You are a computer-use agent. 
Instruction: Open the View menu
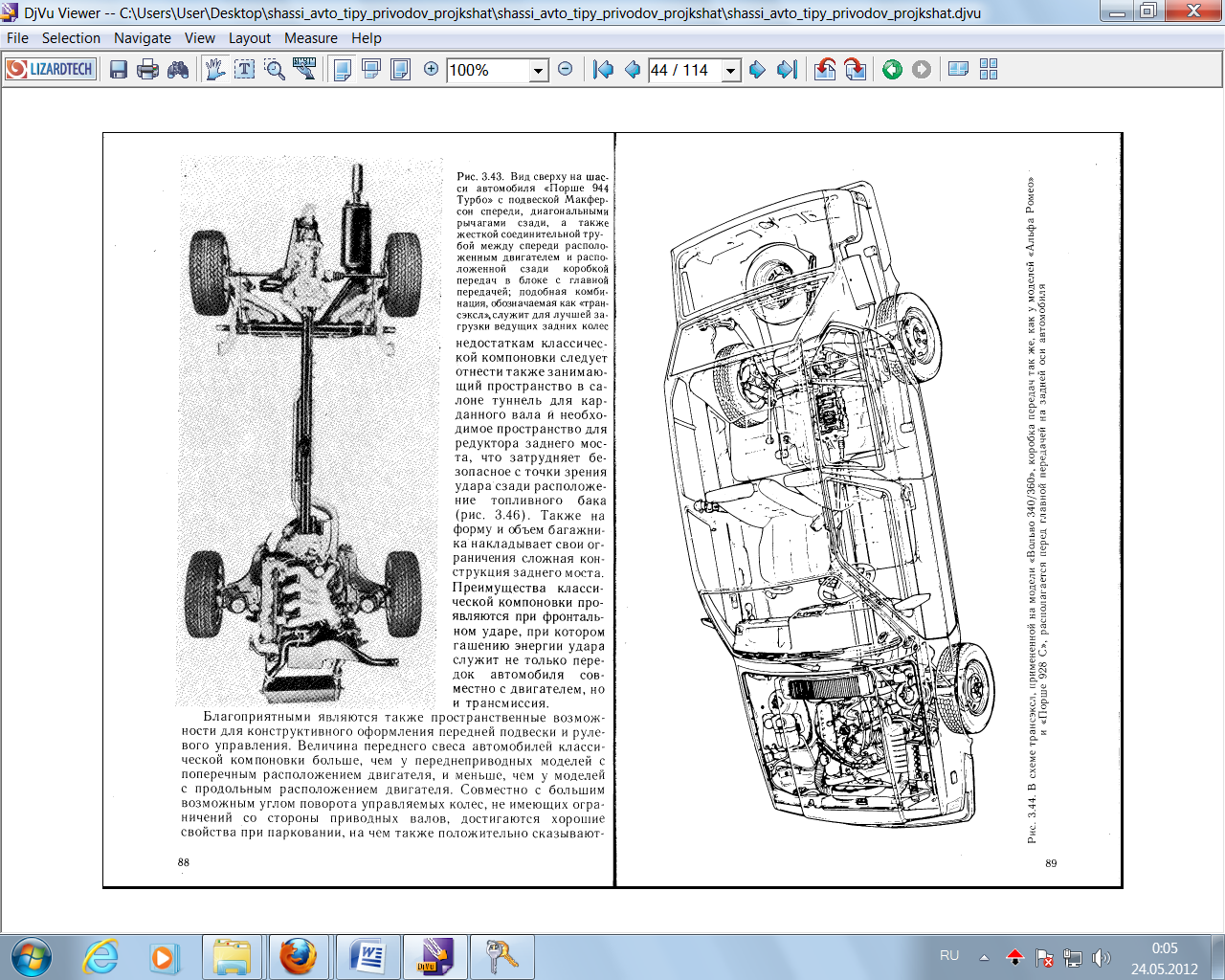200,38
